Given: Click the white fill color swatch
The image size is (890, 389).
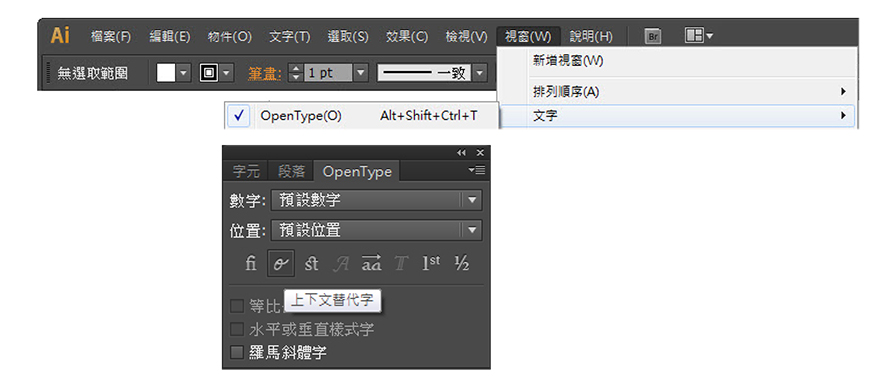Looking at the screenshot, I should pyautogui.click(x=166, y=73).
